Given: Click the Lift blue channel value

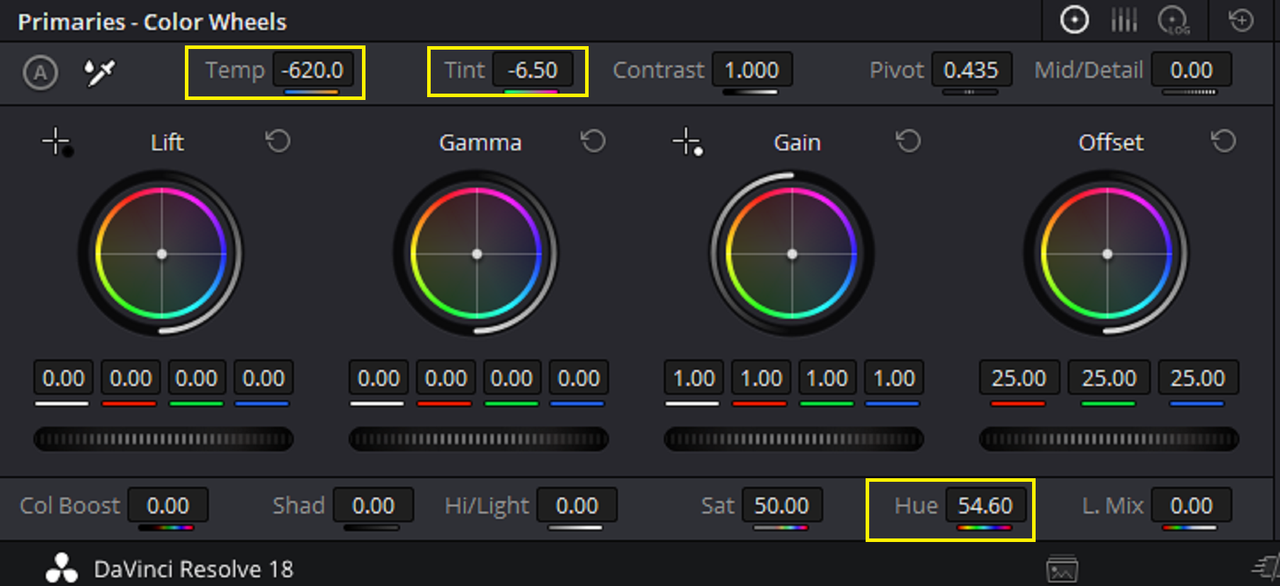Looking at the screenshot, I should [264, 379].
